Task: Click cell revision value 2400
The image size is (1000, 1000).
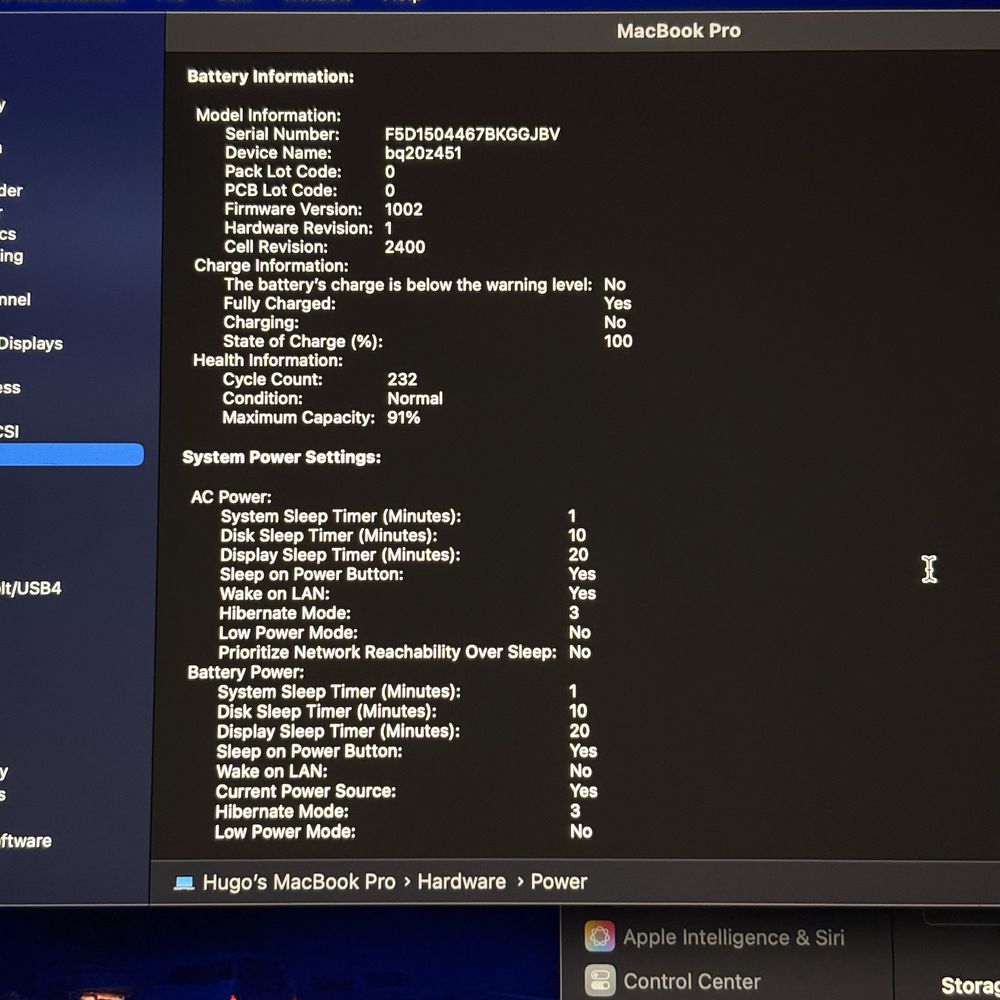Action: 404,247
